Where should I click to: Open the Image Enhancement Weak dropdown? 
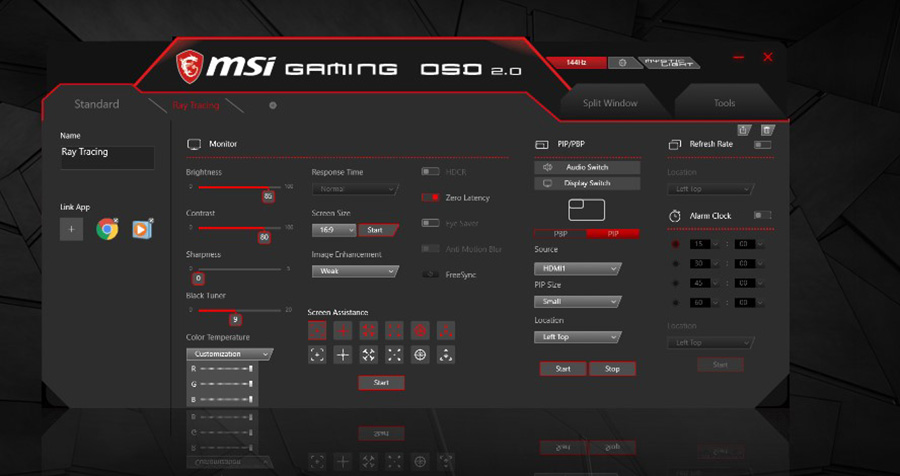coord(355,271)
